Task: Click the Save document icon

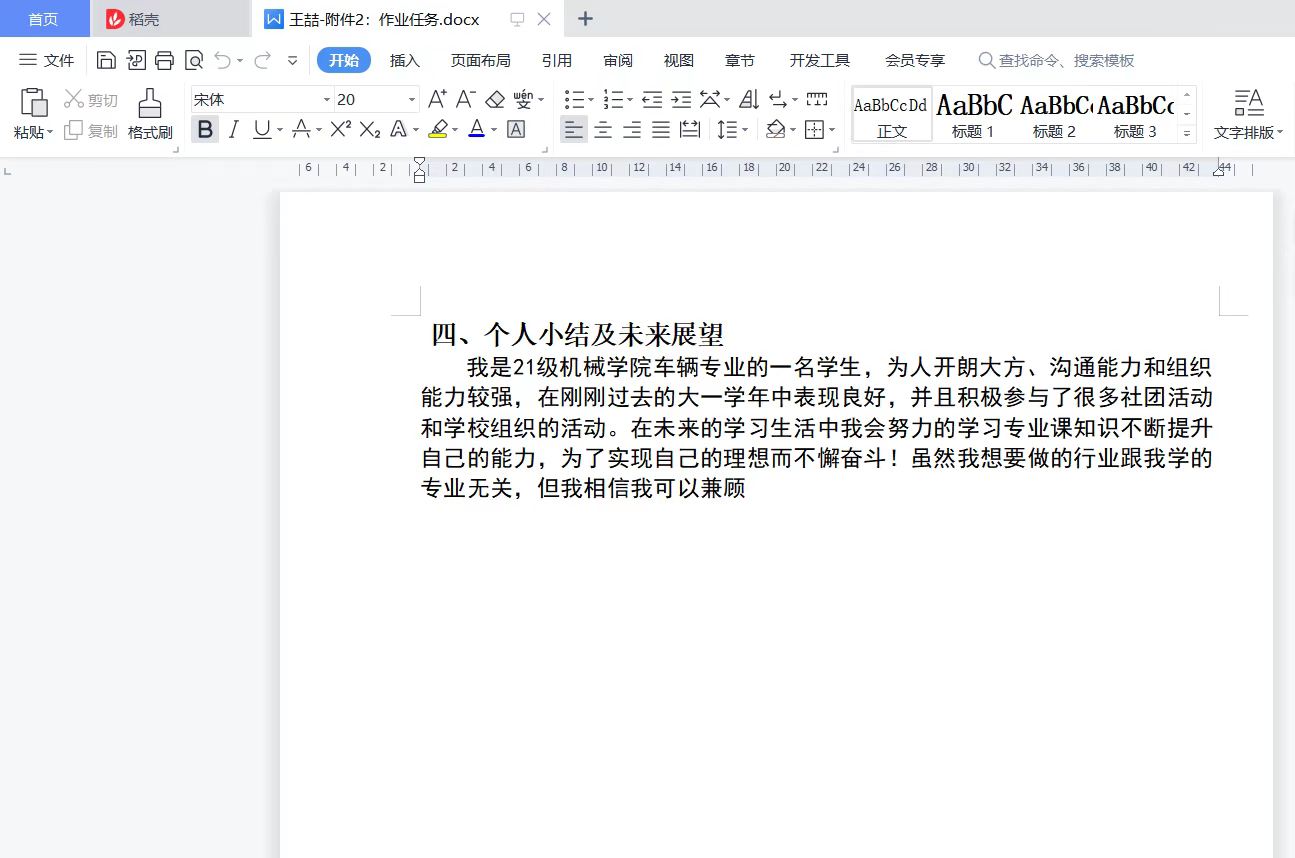Action: (x=106, y=61)
